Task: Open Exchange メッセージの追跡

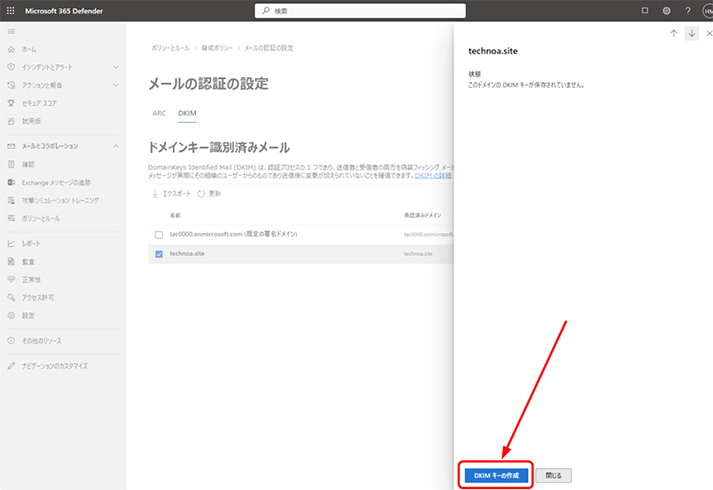Action: (56, 182)
